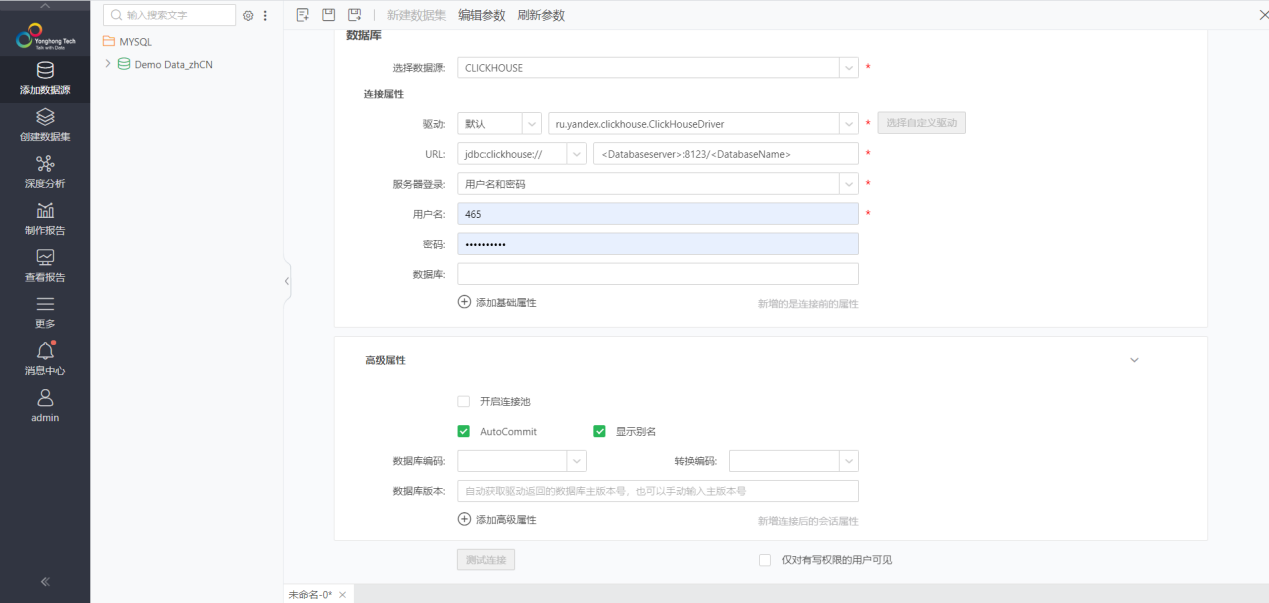The width and height of the screenshot is (1269, 603).
Task: Switch to the 未命名-0* tab
Action: [x=310, y=595]
